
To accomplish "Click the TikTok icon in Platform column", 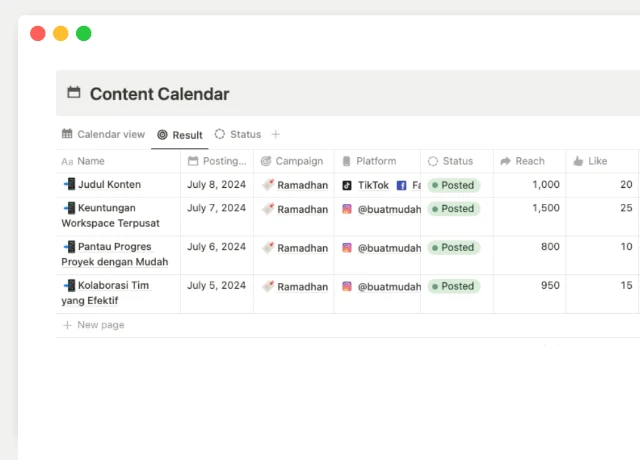I will tap(347, 185).
